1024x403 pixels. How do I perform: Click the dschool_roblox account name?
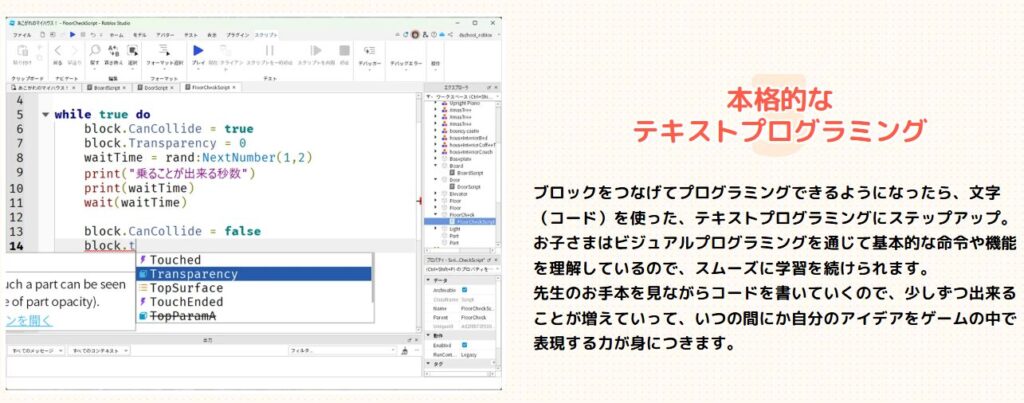(x=476, y=35)
